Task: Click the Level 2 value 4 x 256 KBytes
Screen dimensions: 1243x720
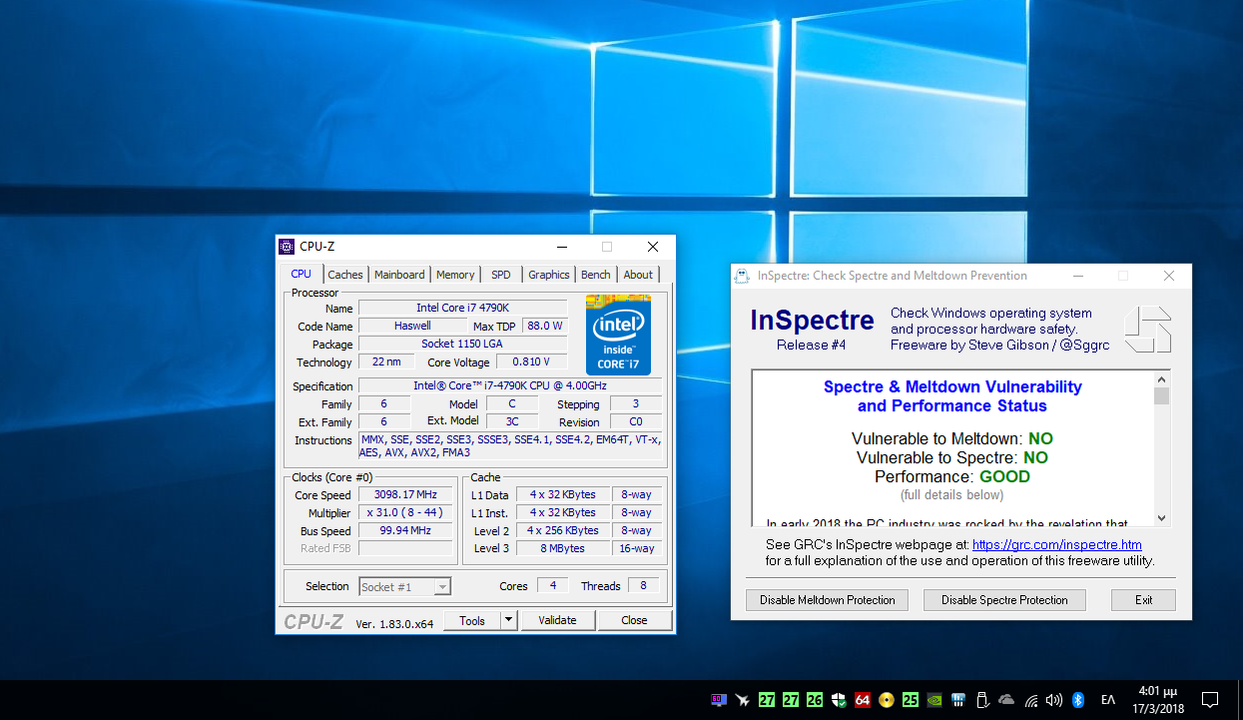Action: click(x=563, y=530)
